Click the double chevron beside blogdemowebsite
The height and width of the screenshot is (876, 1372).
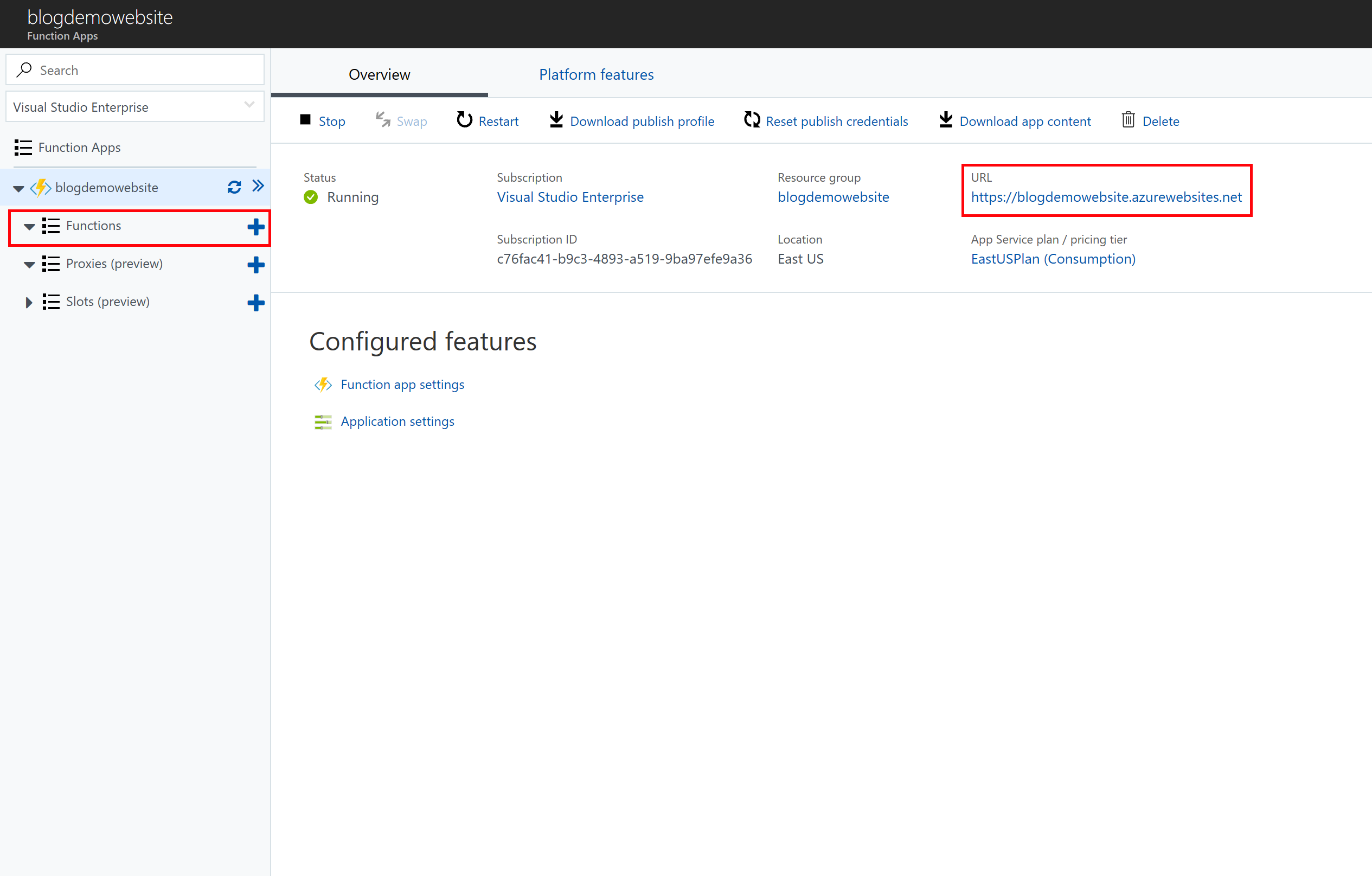click(x=258, y=186)
